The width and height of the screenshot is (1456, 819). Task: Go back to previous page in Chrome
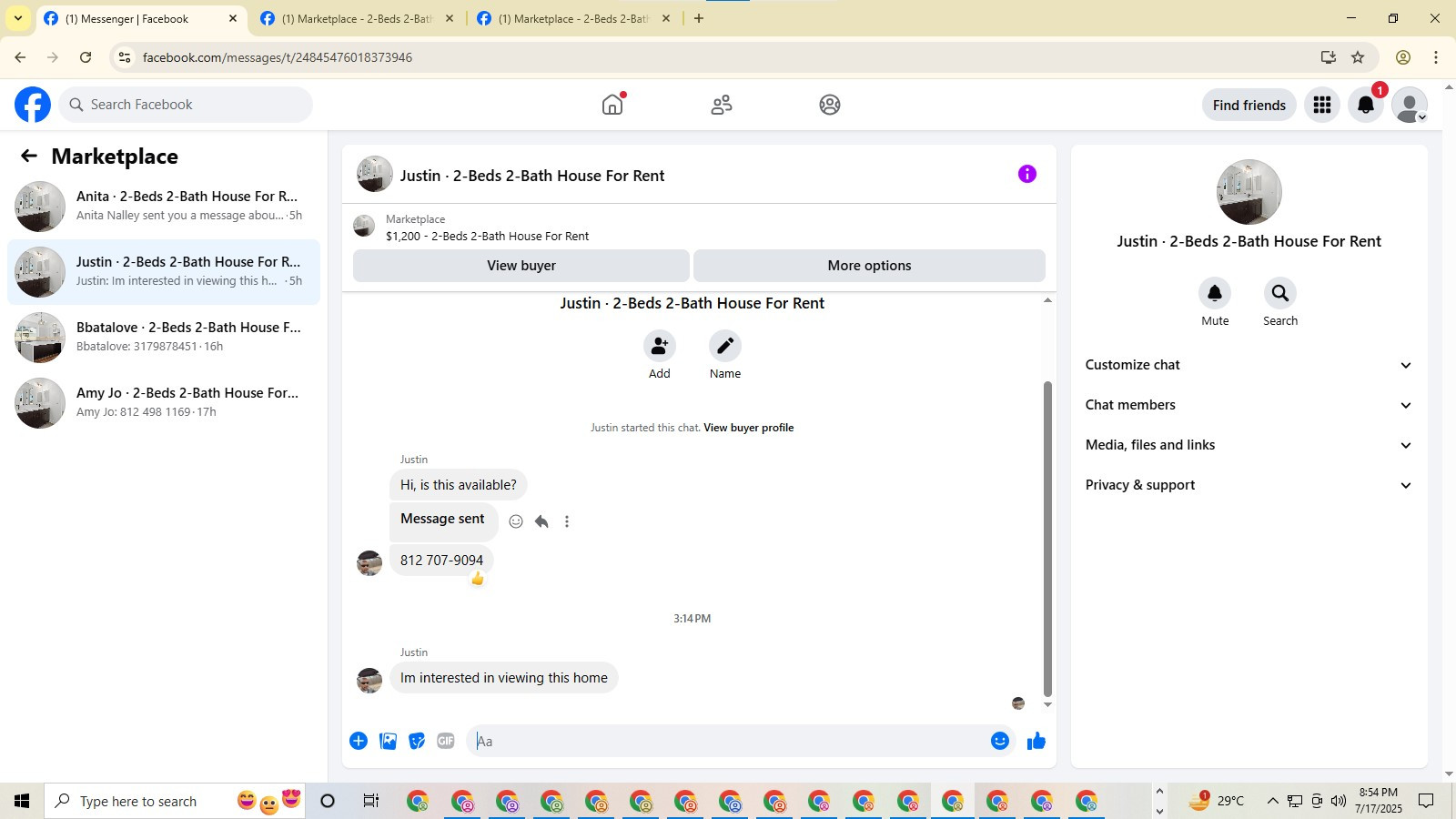point(20,57)
